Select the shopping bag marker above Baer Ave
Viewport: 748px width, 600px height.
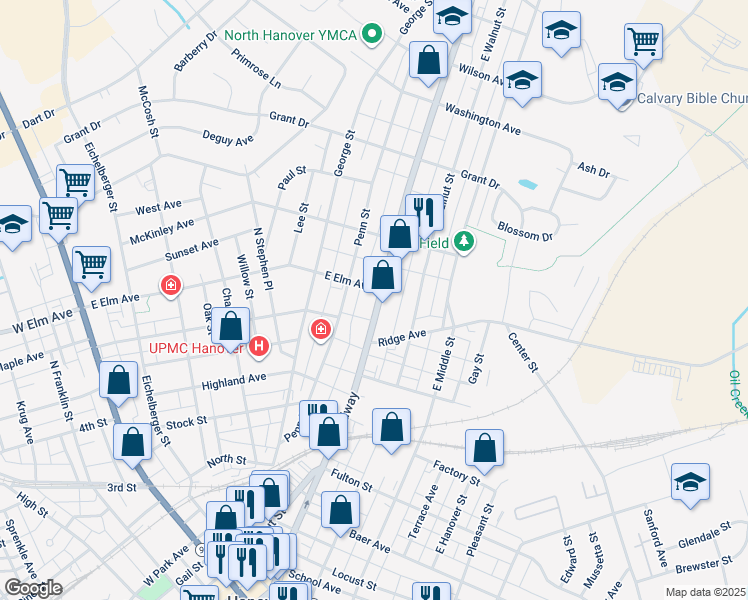coord(340,512)
